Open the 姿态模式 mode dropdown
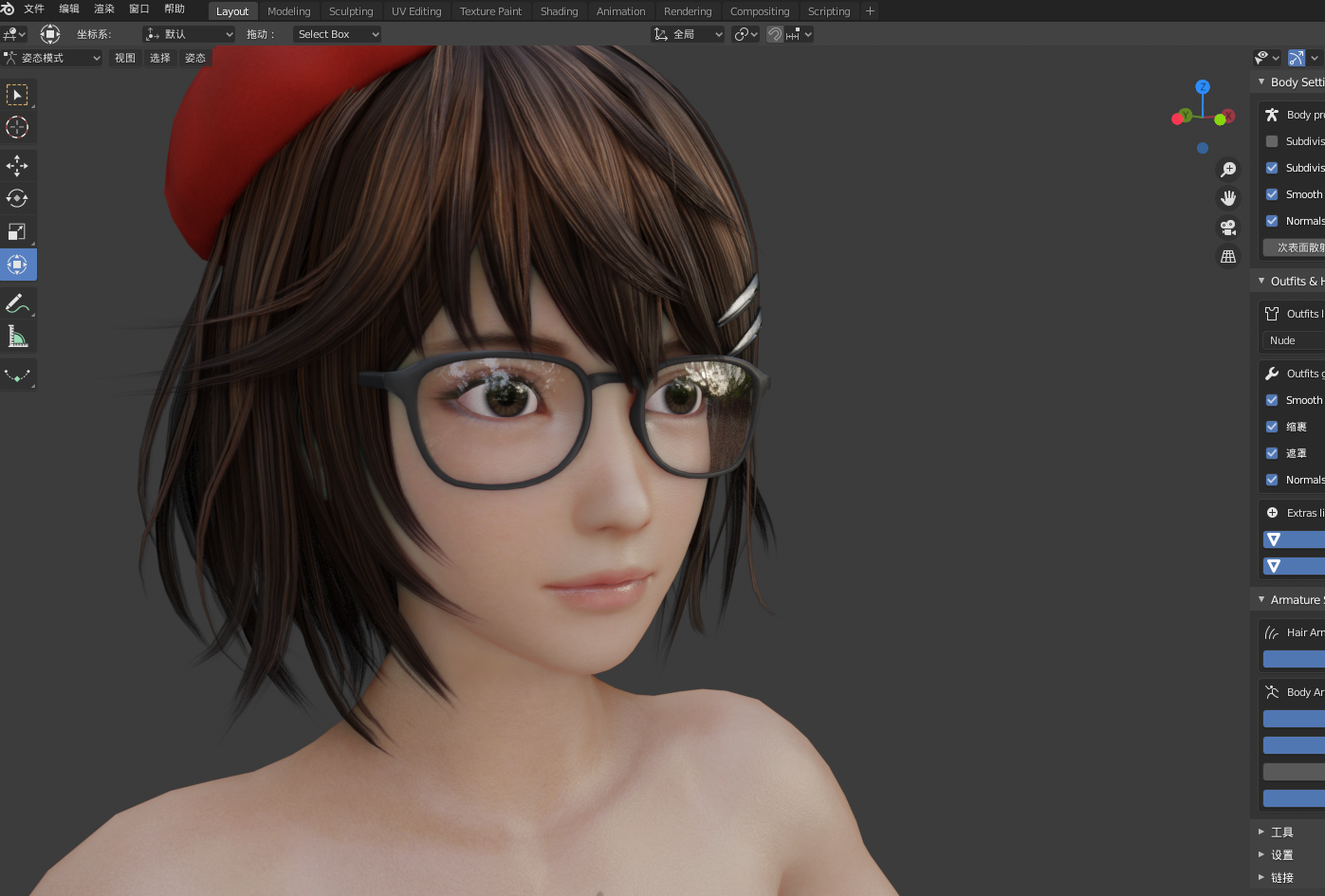1325x896 pixels. click(52, 58)
